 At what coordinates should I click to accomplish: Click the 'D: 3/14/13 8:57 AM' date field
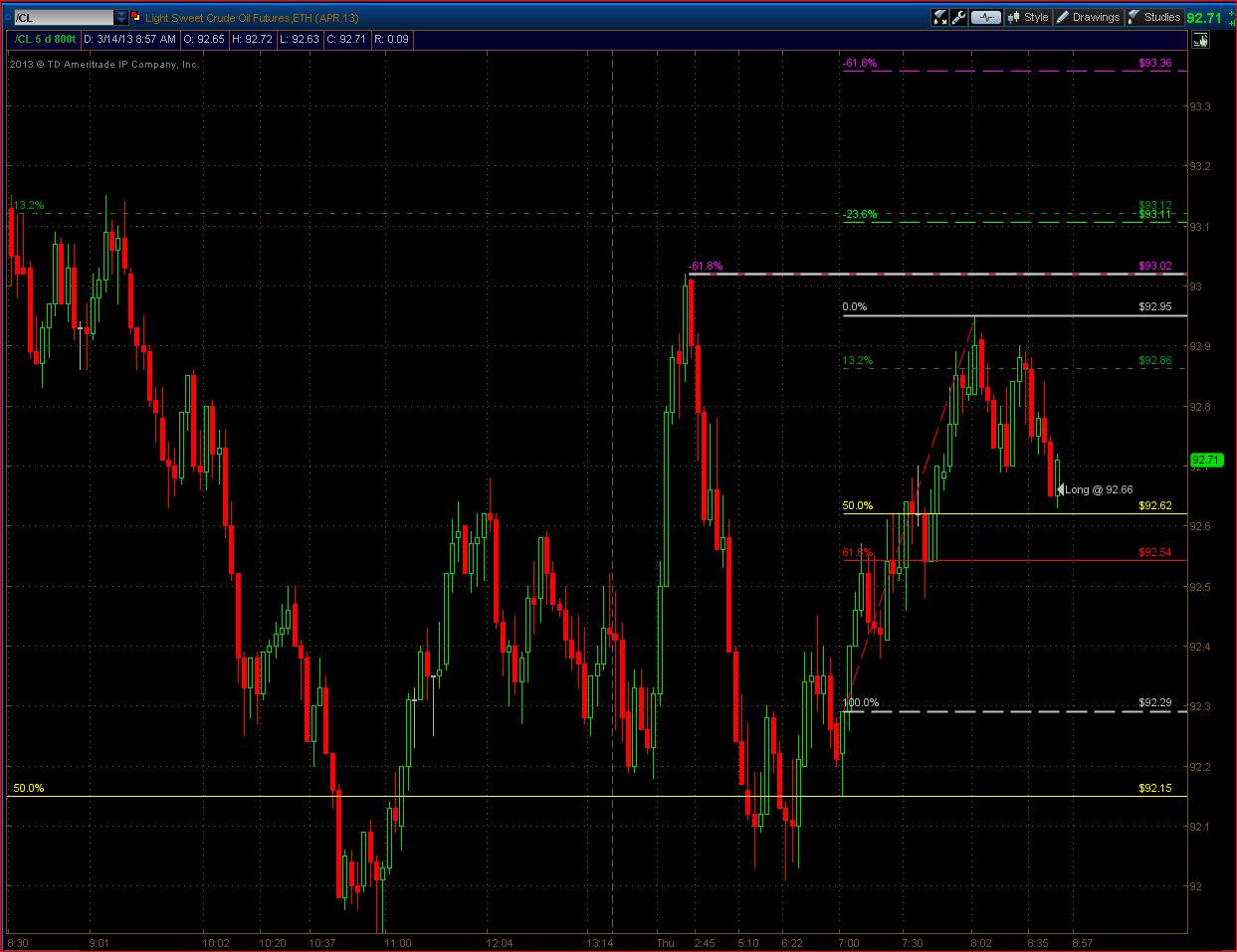click(x=130, y=39)
